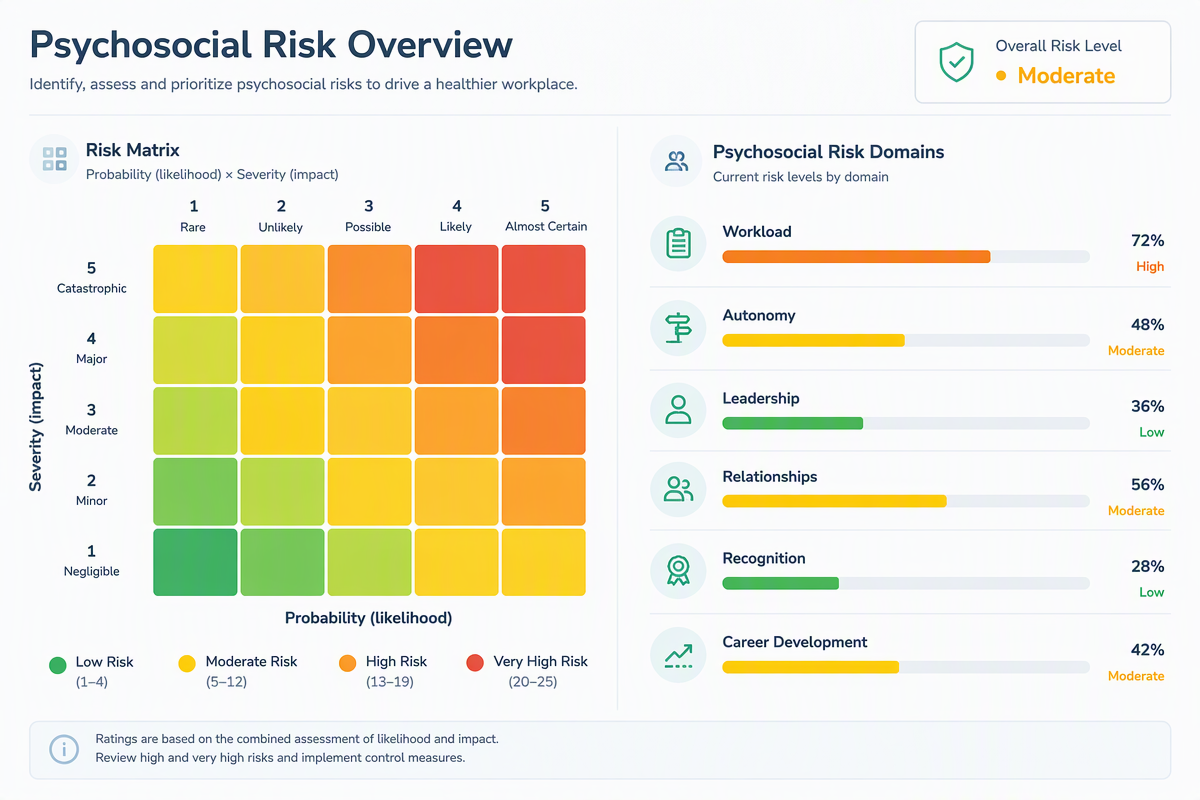Click the '56%' Relationships value
This screenshot has height=800, width=1200.
tap(1148, 485)
